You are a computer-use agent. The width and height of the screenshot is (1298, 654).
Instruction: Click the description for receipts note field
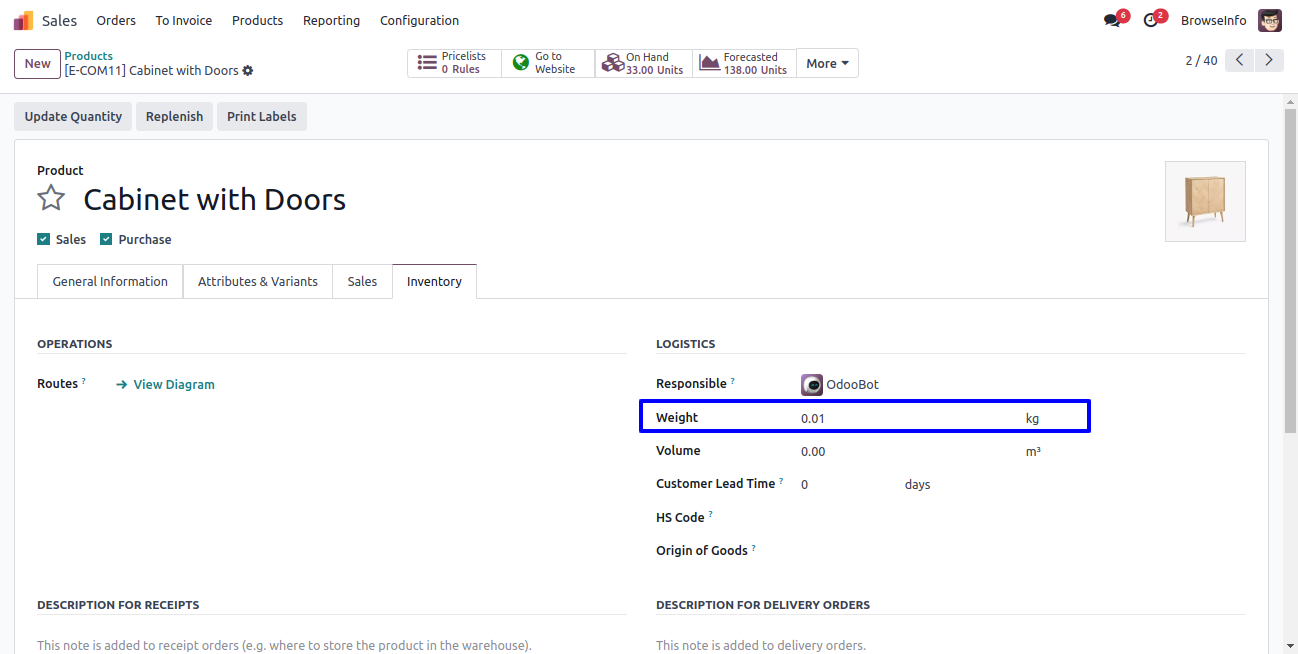coord(332,645)
